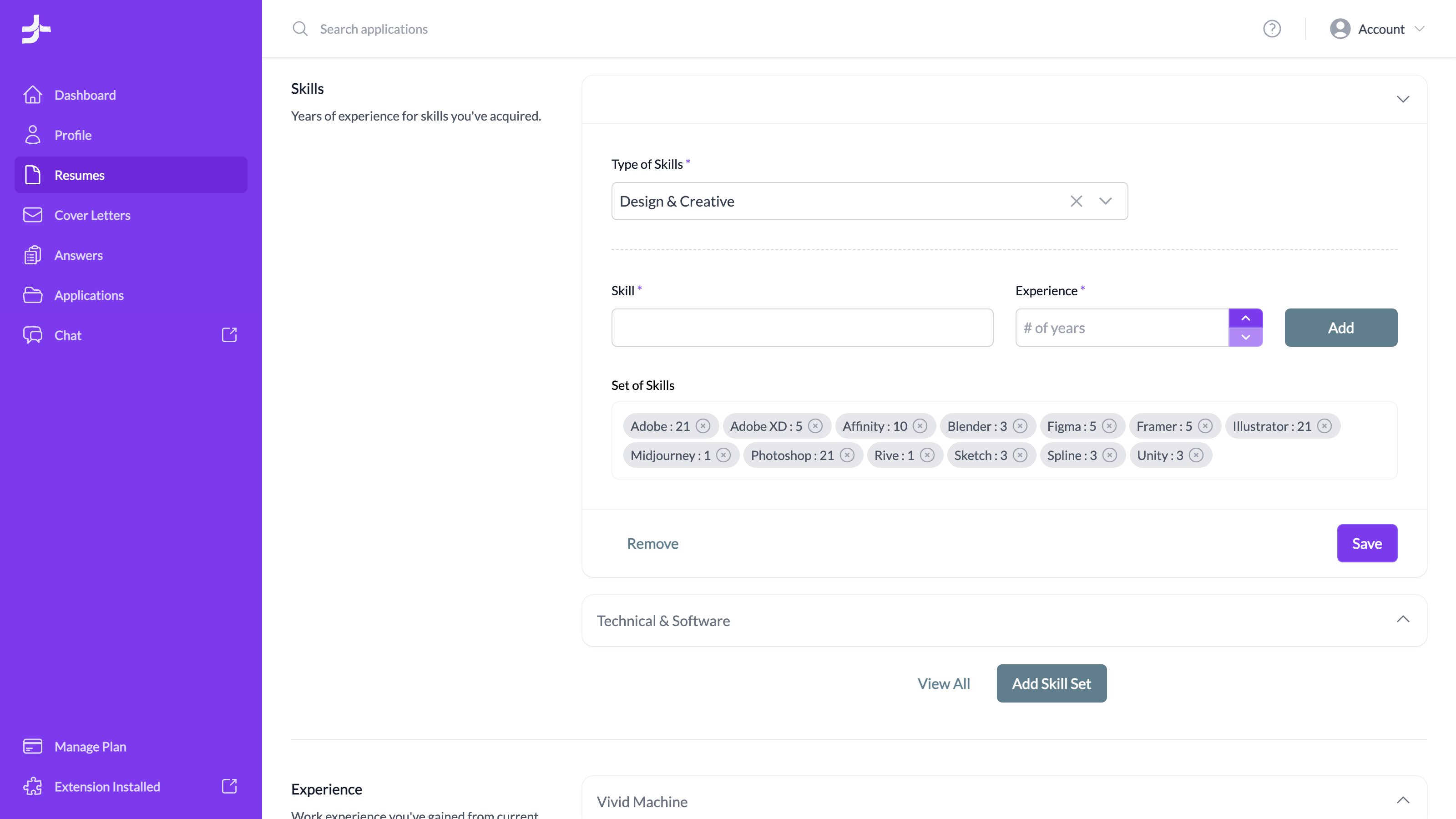
Task: Open the Account dropdown menu
Action: tap(1377, 29)
